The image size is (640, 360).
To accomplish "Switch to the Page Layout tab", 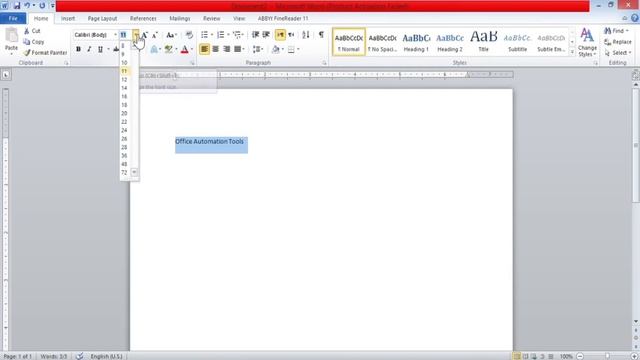I will 102,18.
